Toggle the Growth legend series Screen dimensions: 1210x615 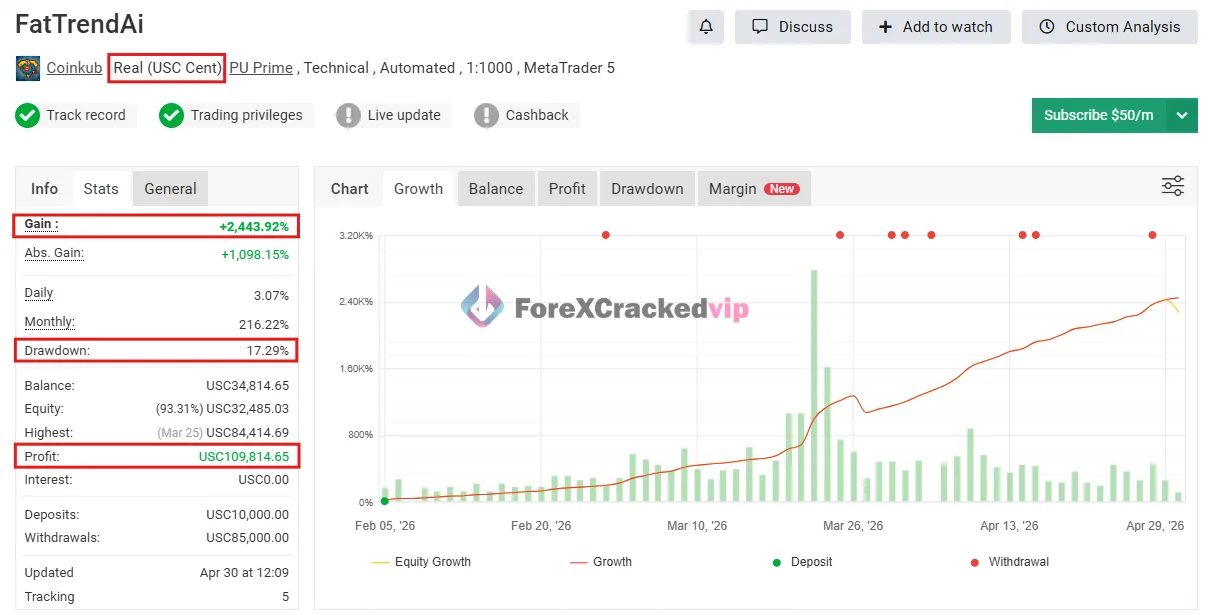[601, 562]
